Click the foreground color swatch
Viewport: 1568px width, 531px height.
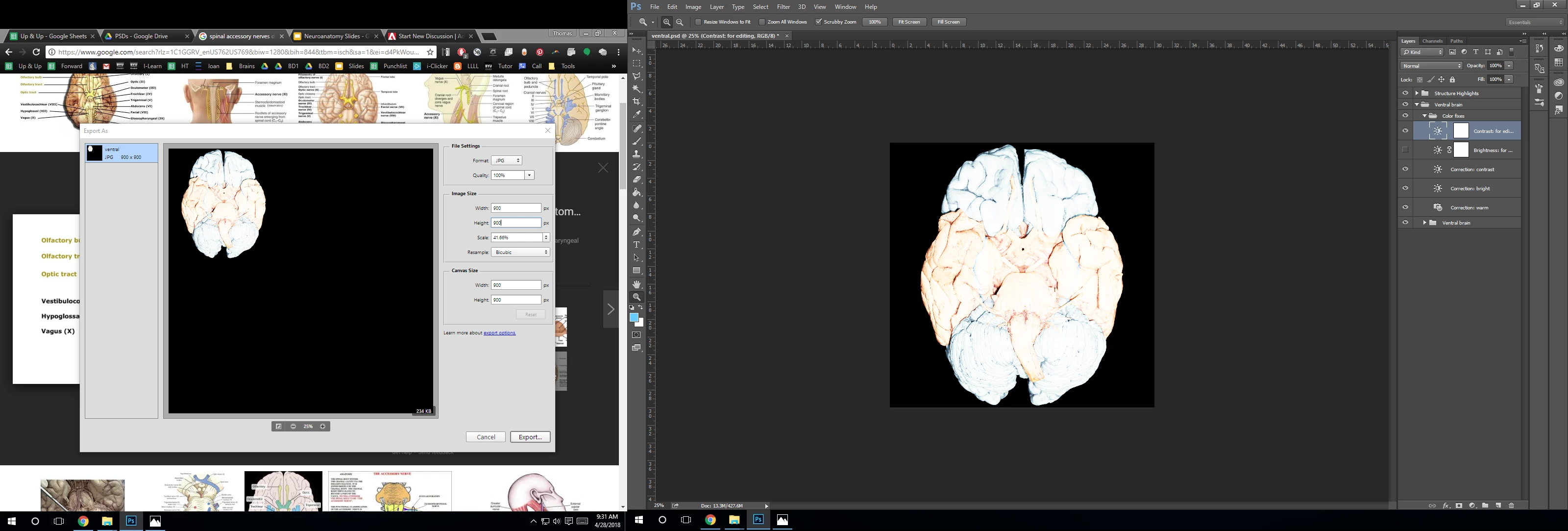click(x=634, y=318)
